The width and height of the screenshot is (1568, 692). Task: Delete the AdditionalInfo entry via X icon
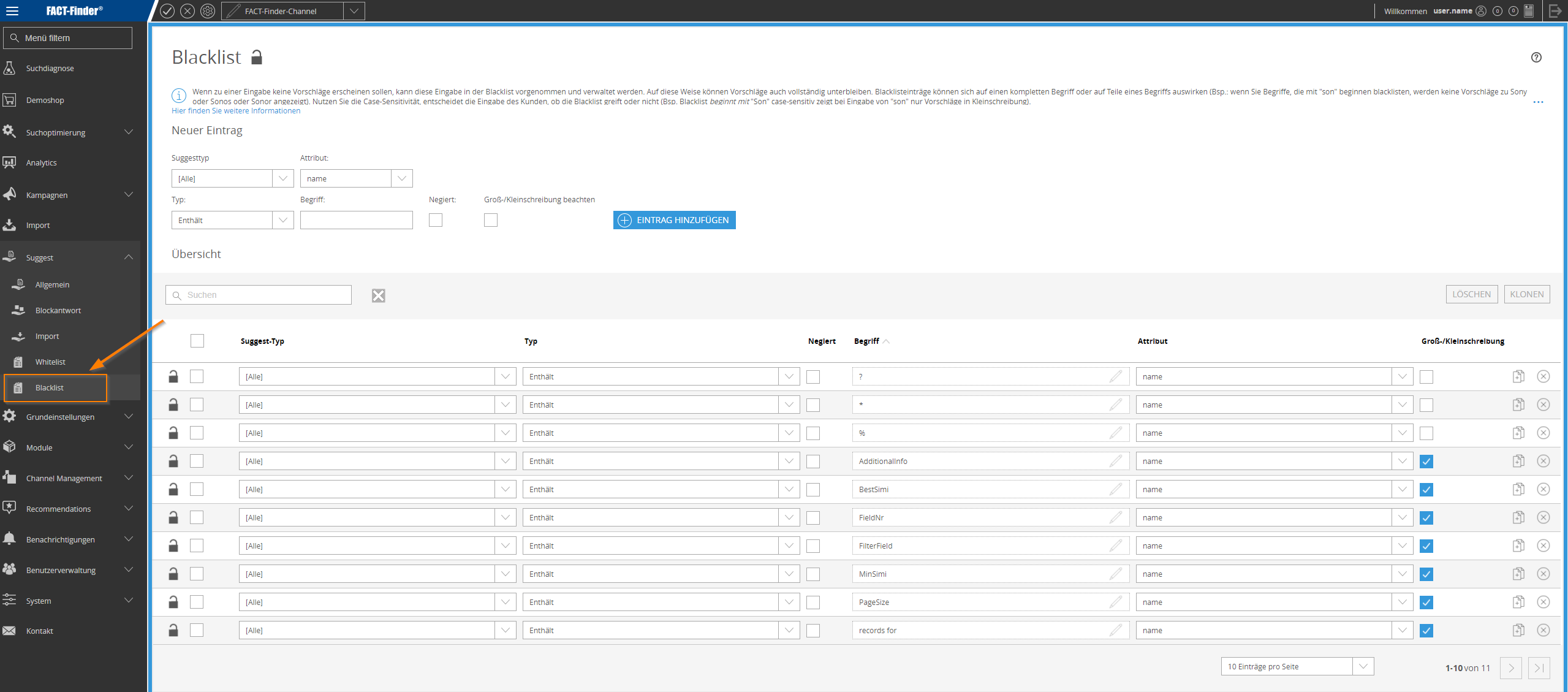tap(1543, 461)
